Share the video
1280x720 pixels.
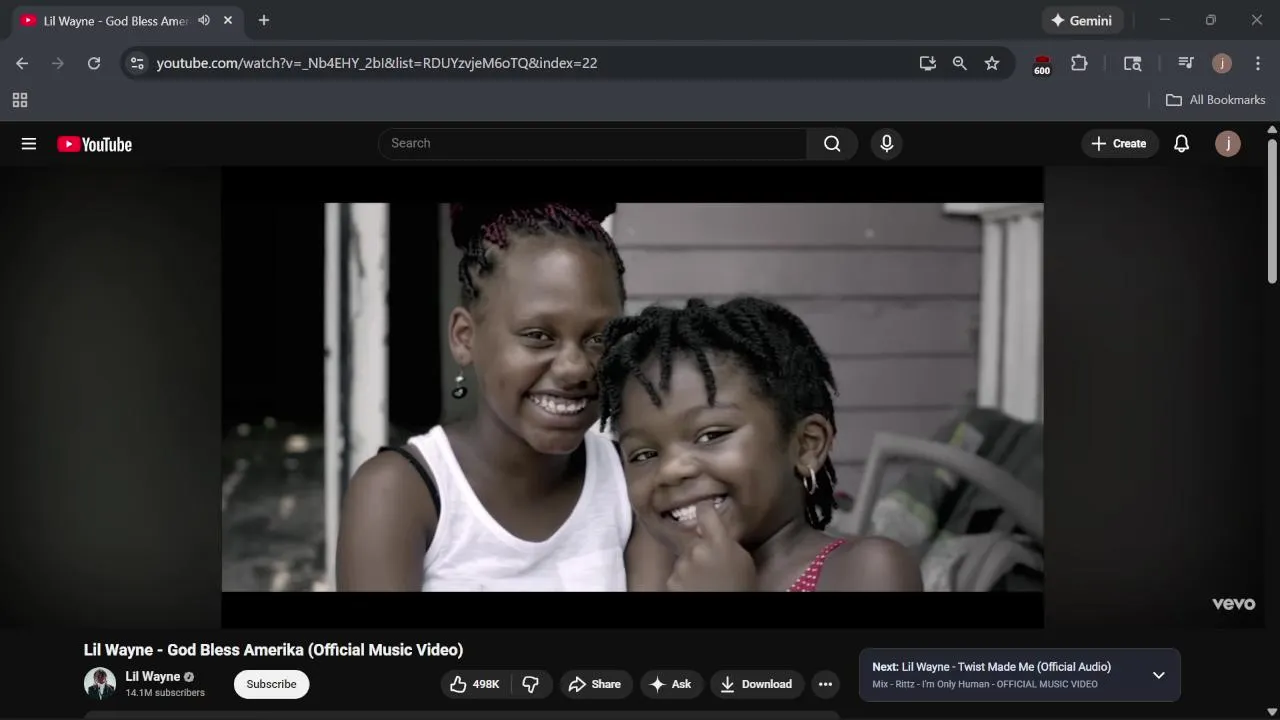595,684
